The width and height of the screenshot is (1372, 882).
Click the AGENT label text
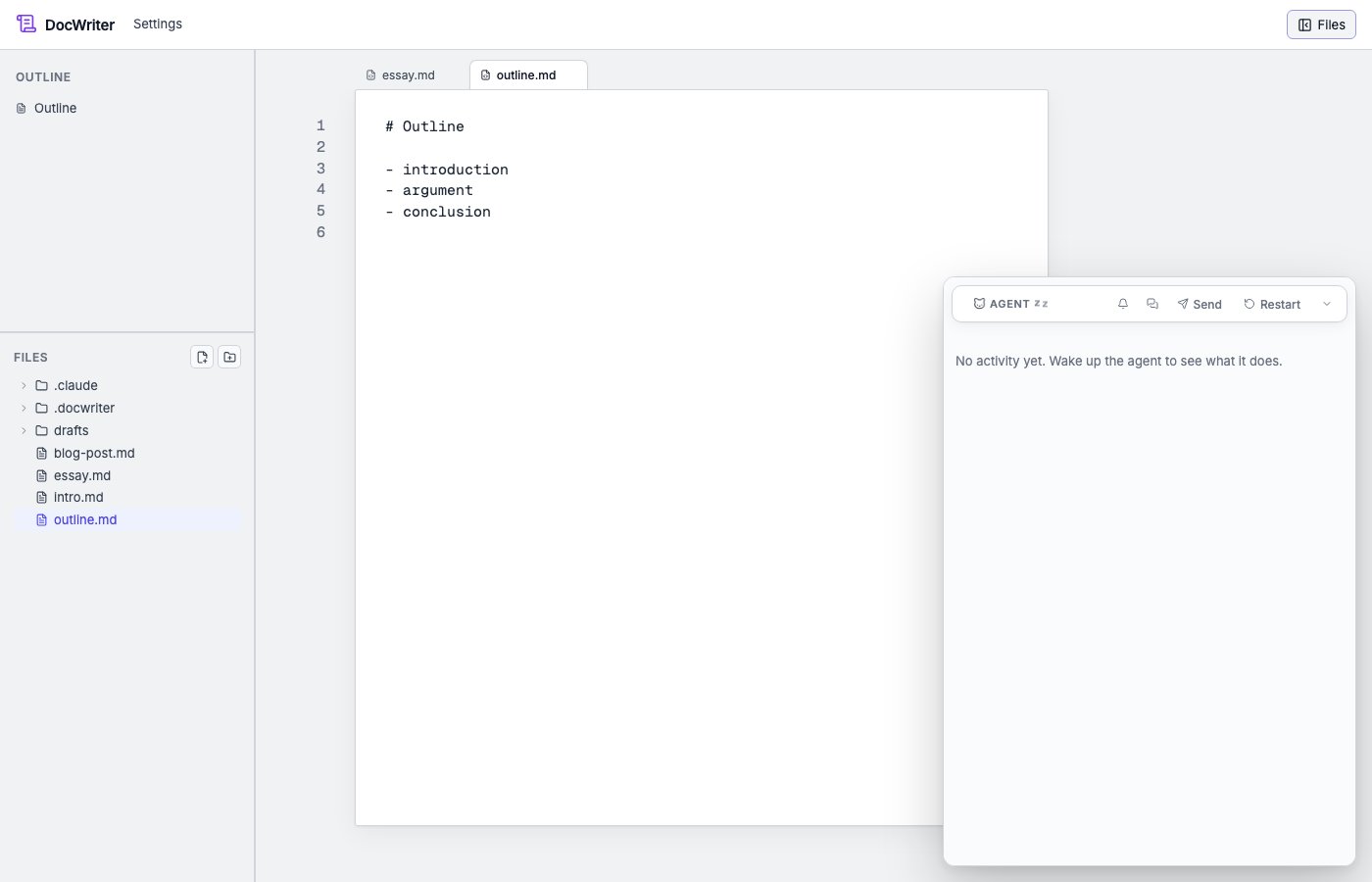pos(1009,304)
